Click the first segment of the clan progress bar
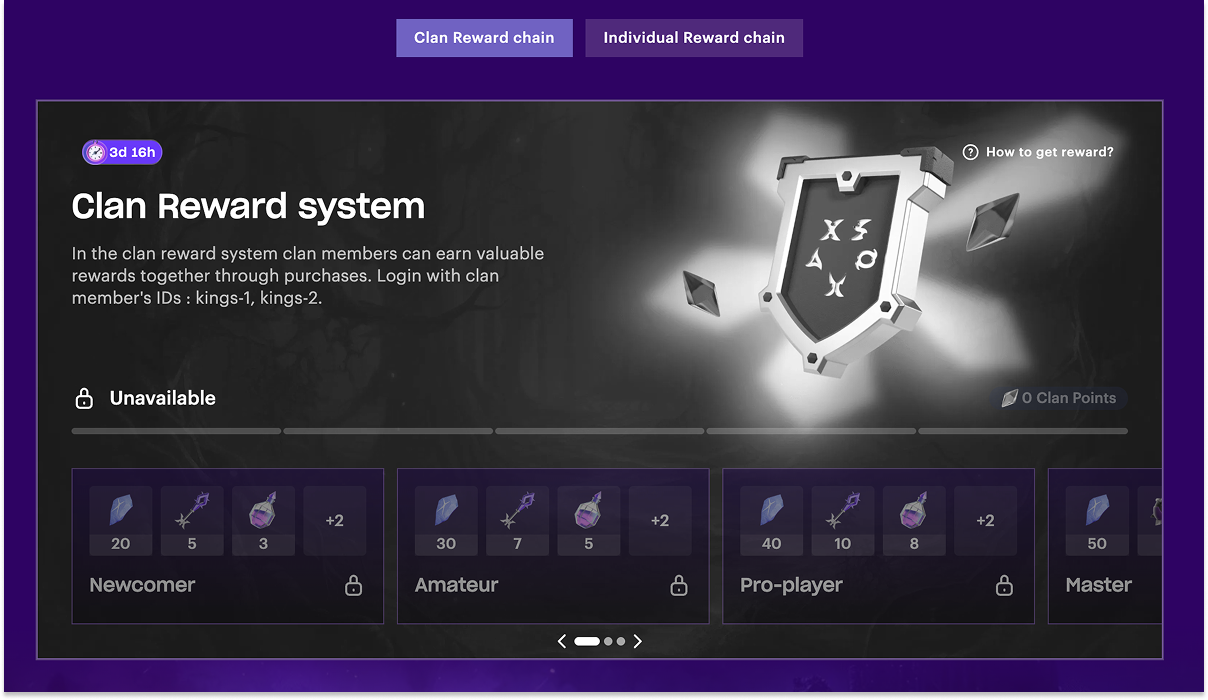The height and width of the screenshot is (700, 1208). click(x=176, y=431)
